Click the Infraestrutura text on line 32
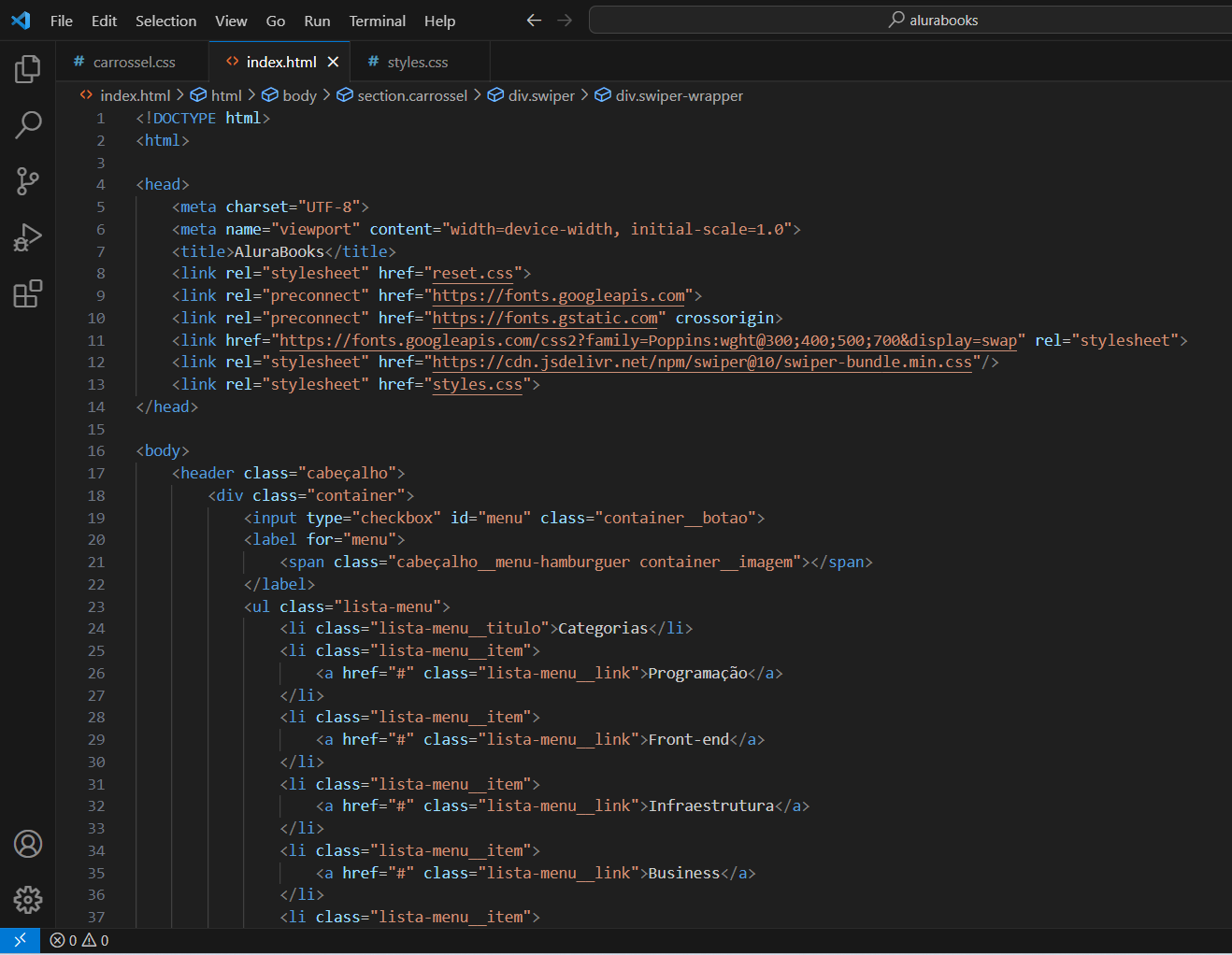 (x=711, y=806)
